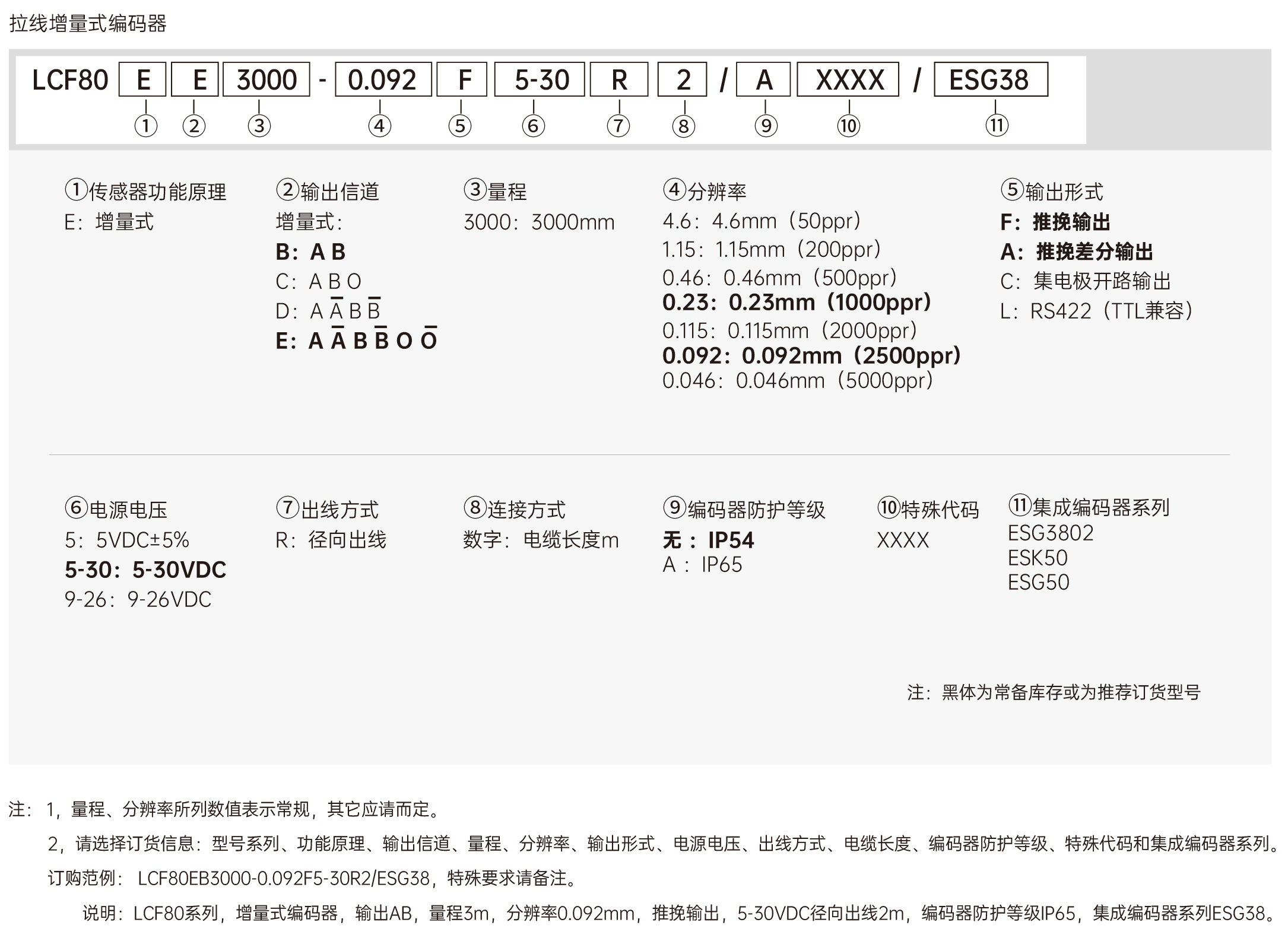
Task: Click heading '⑩特殊代码'
Action: pos(928,509)
